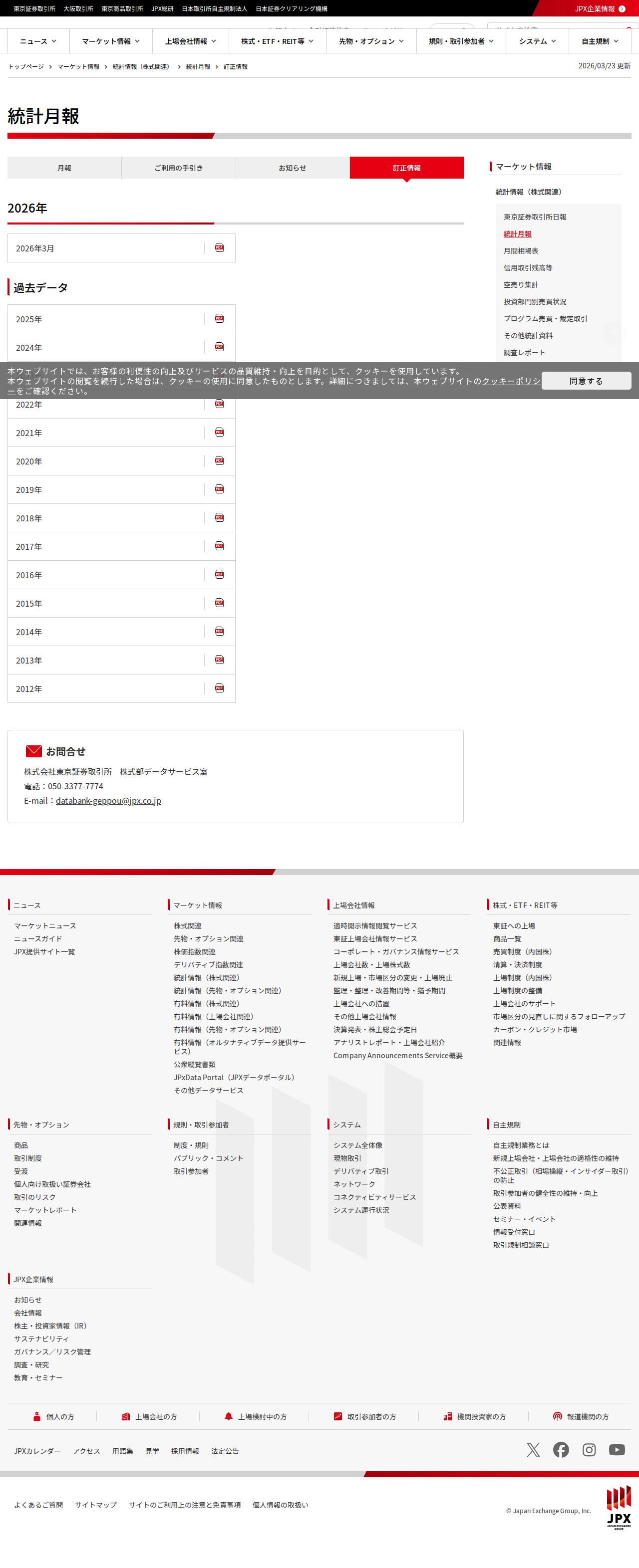Open the PDF icon for 2024年

point(219,347)
